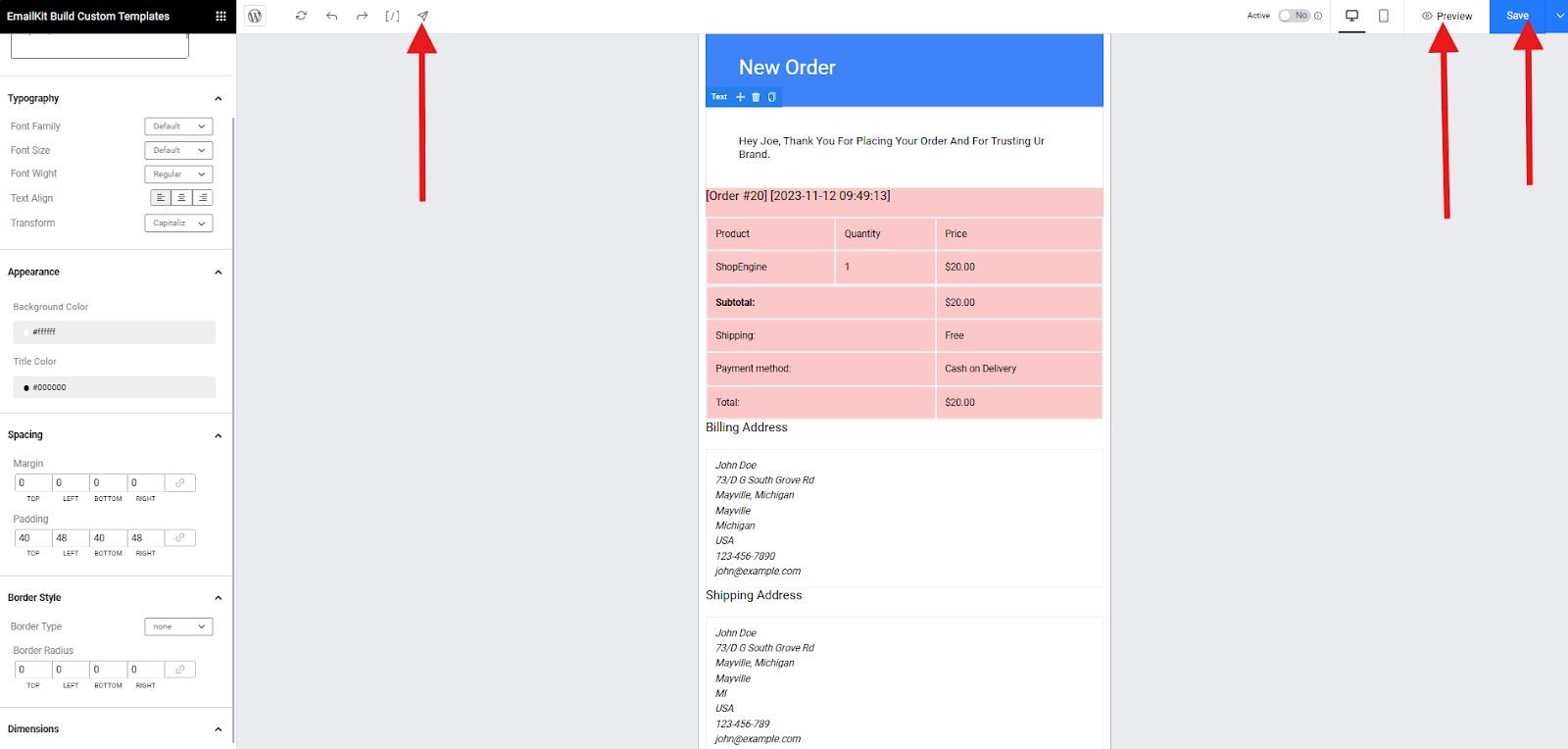This screenshot has width=1568, height=749.
Task: Open the Font Wight dropdown
Action: (x=178, y=175)
